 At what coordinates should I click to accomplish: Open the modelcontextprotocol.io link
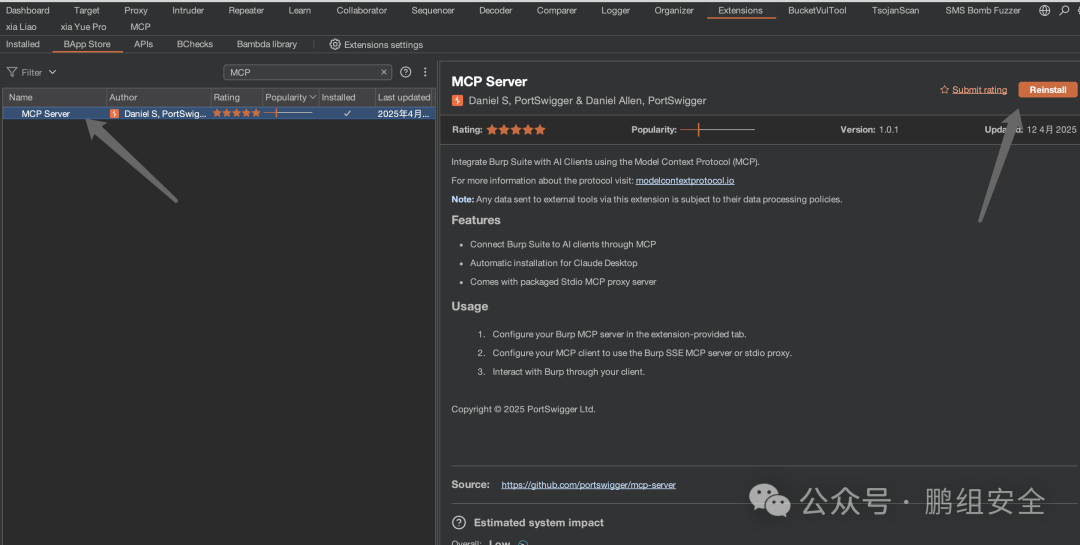click(x=685, y=181)
